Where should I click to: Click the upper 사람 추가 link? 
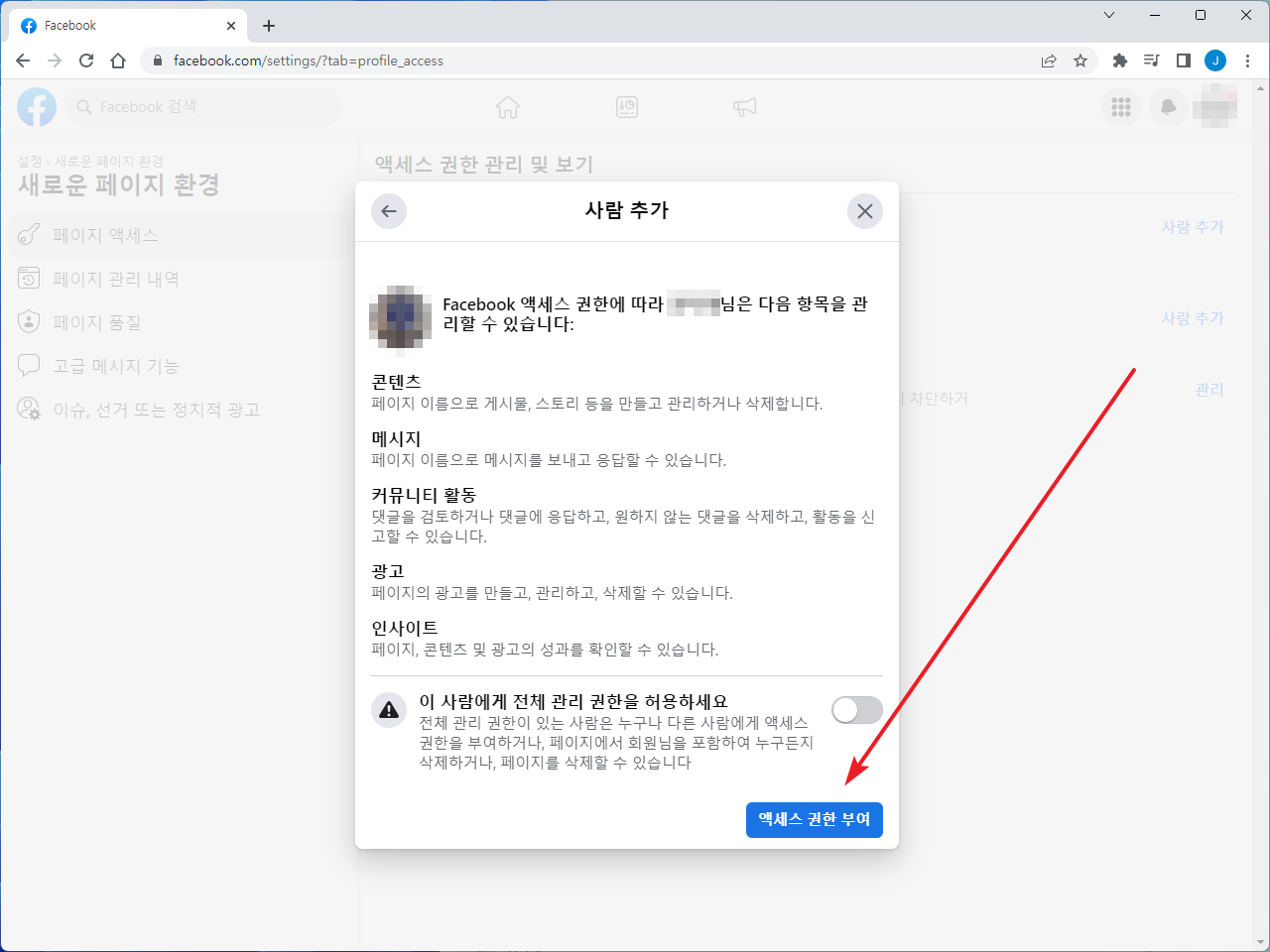[x=1193, y=227]
